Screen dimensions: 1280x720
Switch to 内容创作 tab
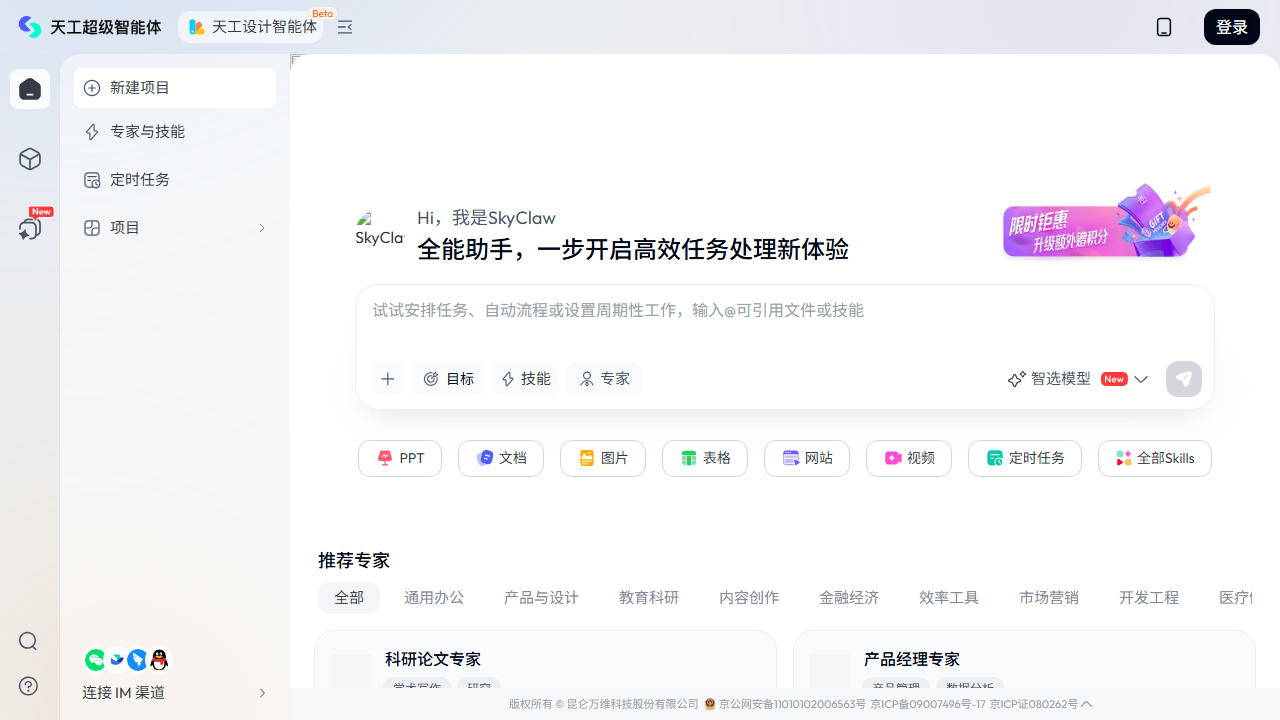pyautogui.click(x=749, y=597)
